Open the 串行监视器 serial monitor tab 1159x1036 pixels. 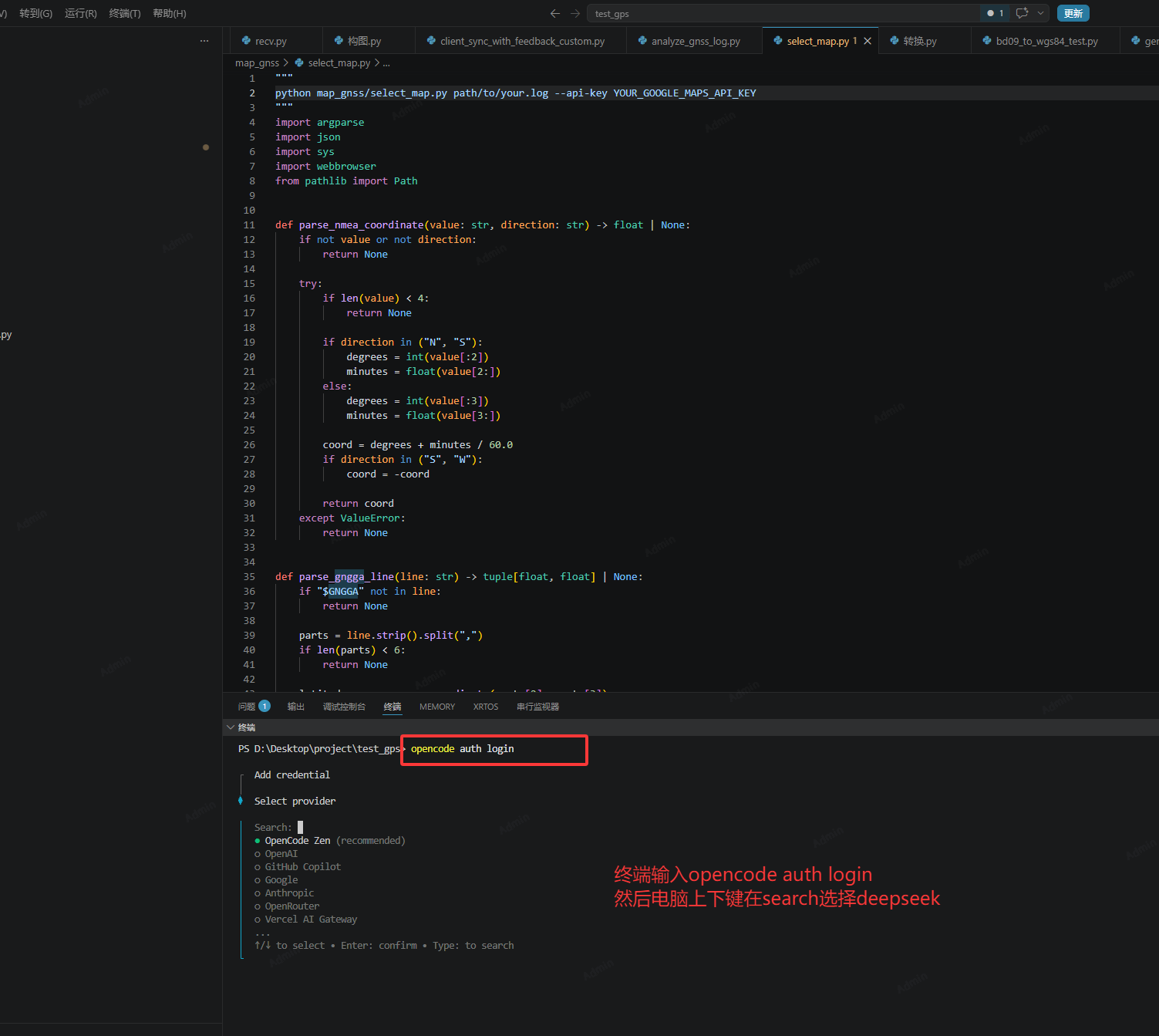click(537, 707)
